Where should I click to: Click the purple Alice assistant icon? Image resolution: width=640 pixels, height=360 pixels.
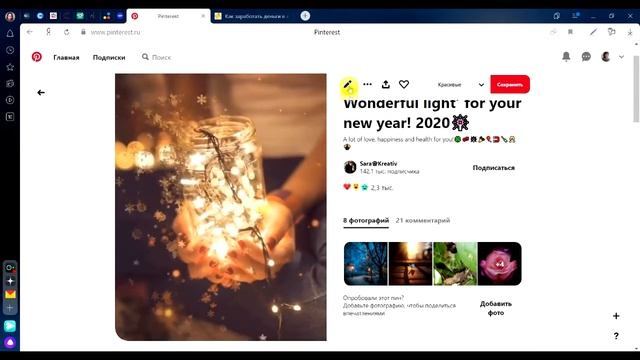[10, 342]
